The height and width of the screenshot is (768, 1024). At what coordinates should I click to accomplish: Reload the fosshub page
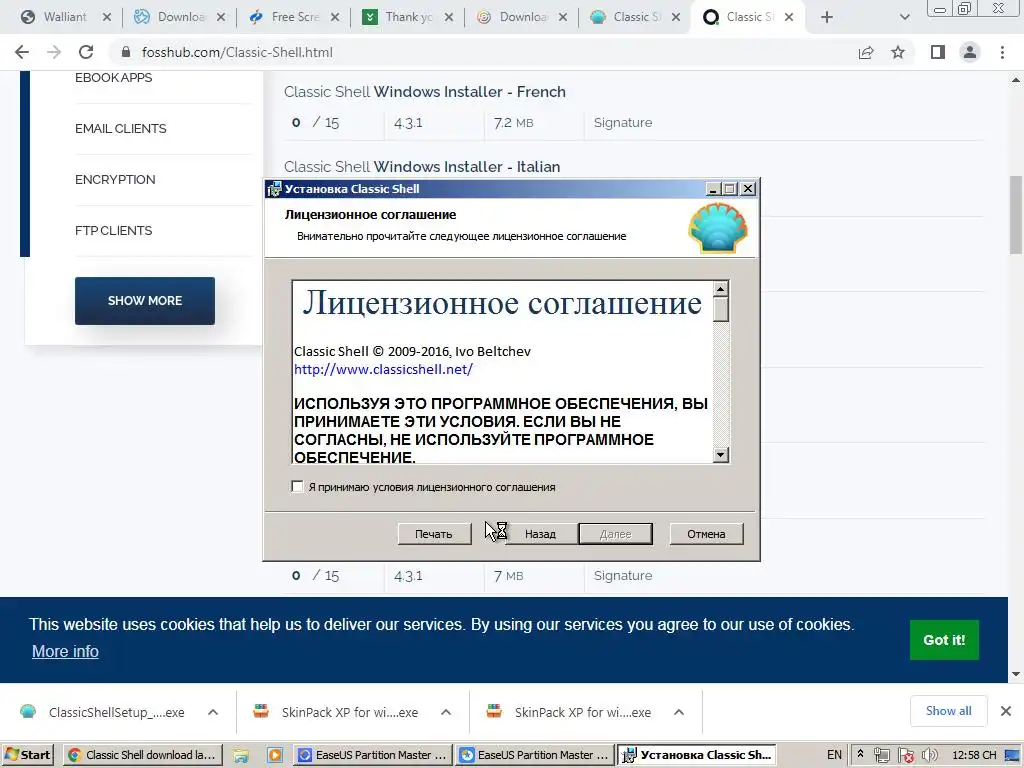point(86,52)
